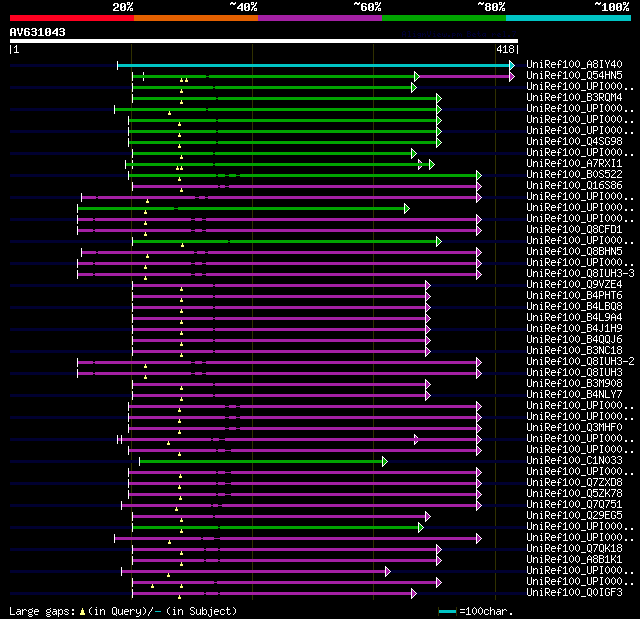Click the cyan 100char scale bar in legend
Image resolution: width=640 pixels, height=619 pixels.
pyautogui.click(x=447, y=611)
